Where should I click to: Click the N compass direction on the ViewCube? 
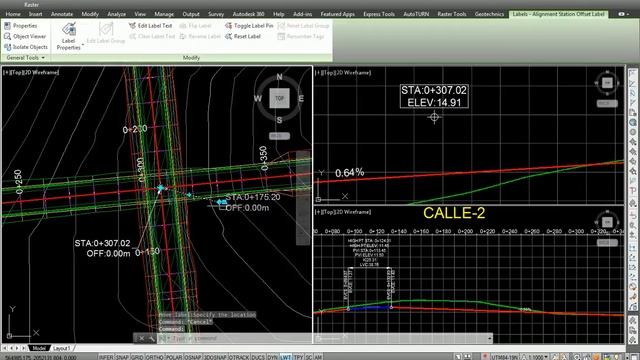point(279,76)
